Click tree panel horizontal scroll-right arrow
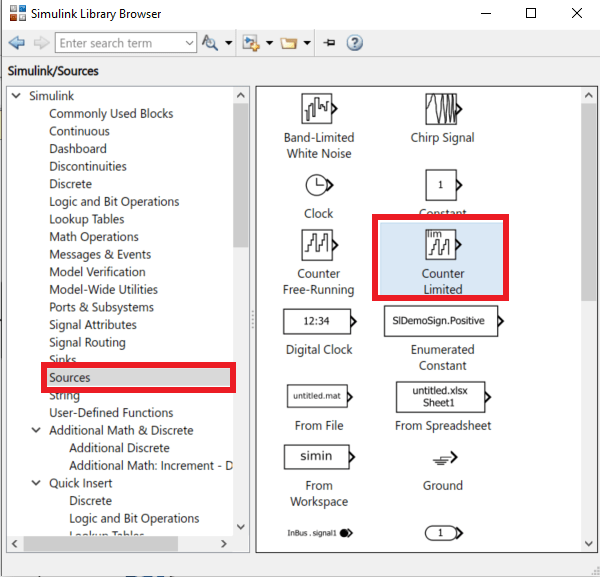600x577 pixels. pos(224,543)
